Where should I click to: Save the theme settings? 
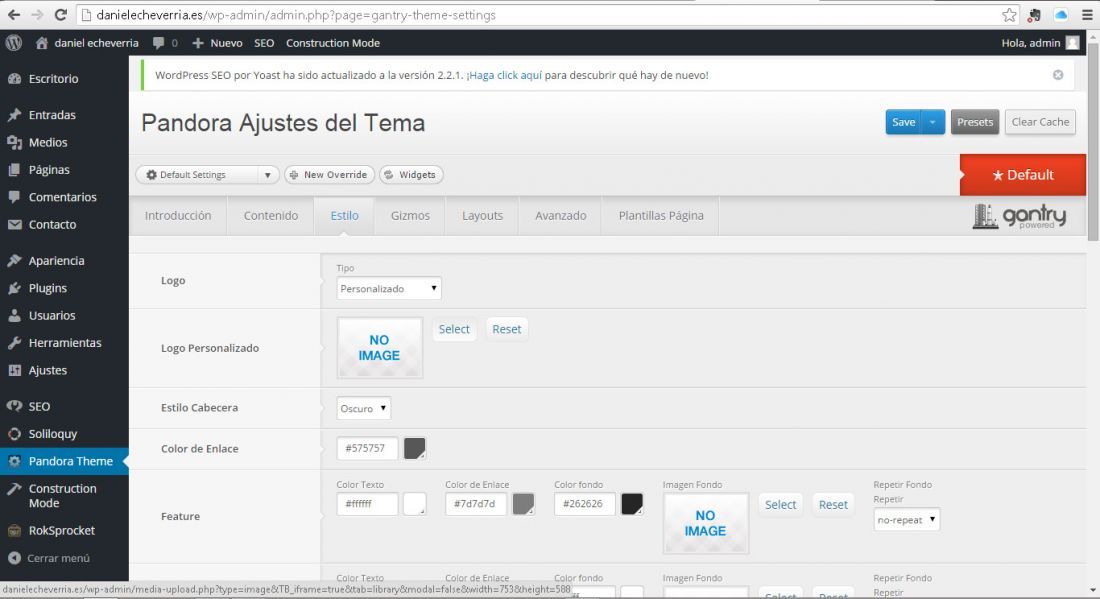(903, 122)
